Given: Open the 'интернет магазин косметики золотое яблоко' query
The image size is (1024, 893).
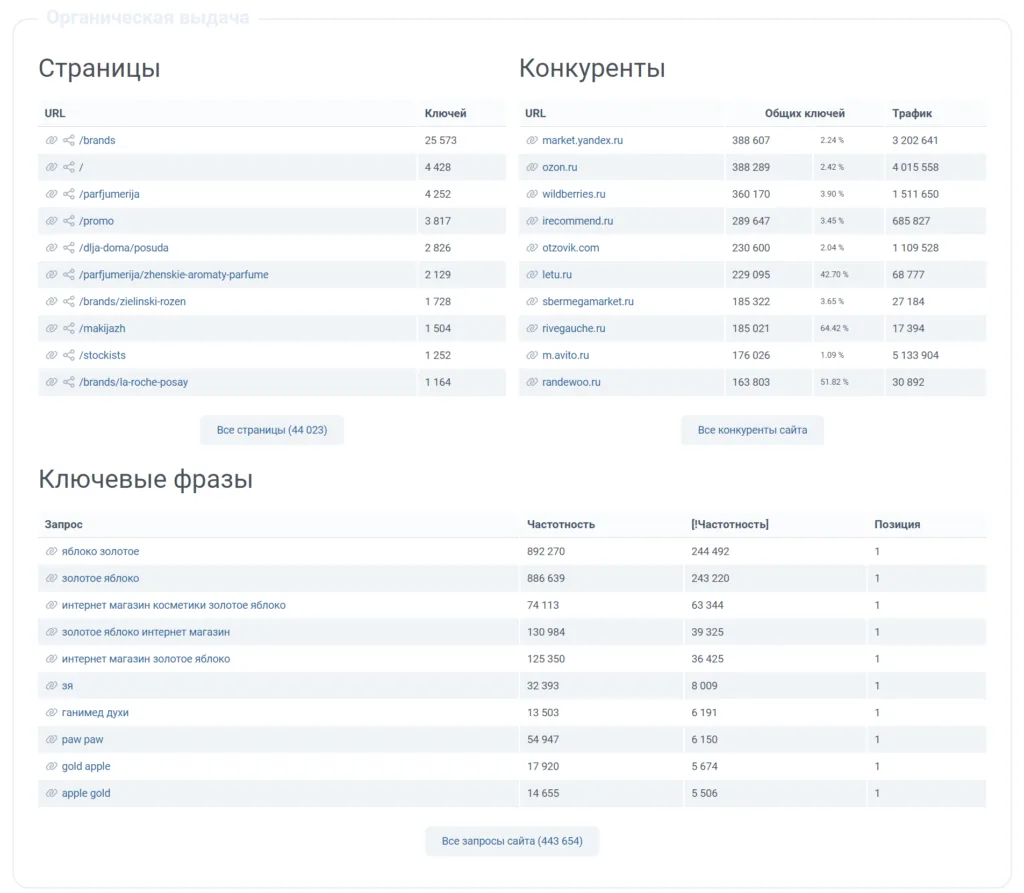Looking at the screenshot, I should pos(174,606).
